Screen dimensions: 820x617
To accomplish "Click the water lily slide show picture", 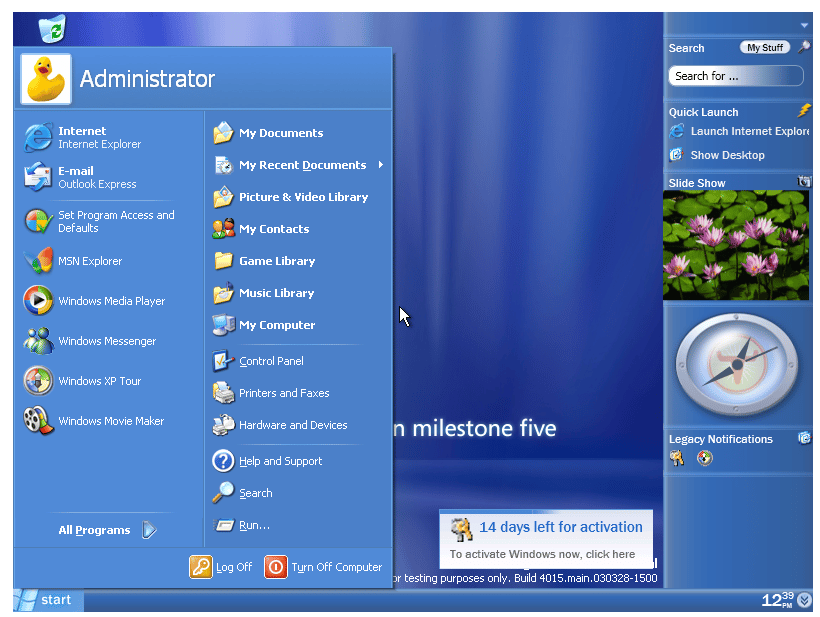I will click(737, 245).
